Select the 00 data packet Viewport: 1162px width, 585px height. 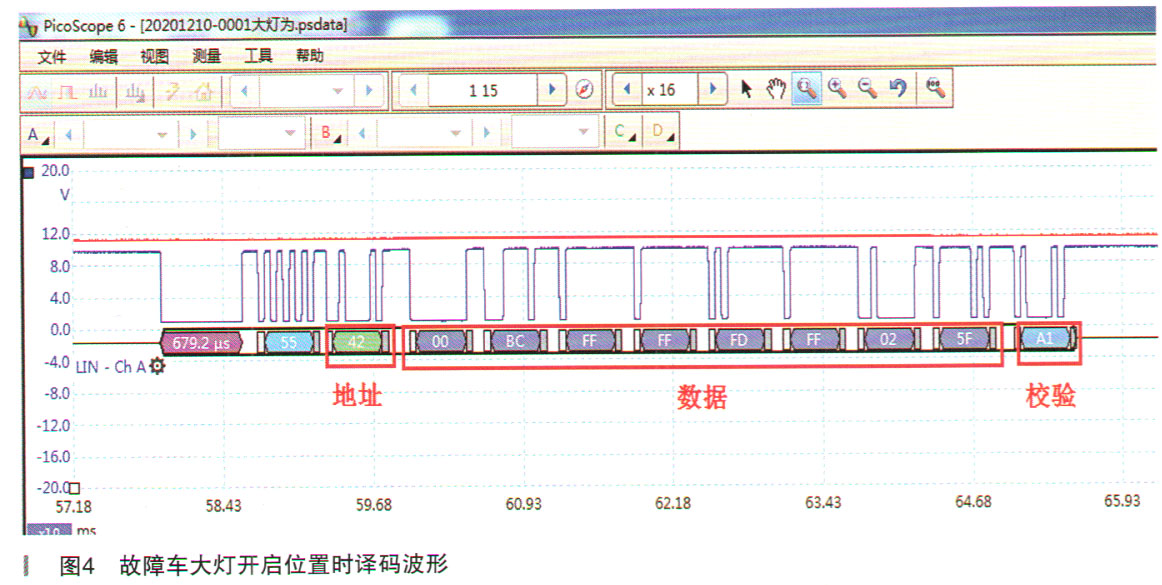[x=440, y=340]
